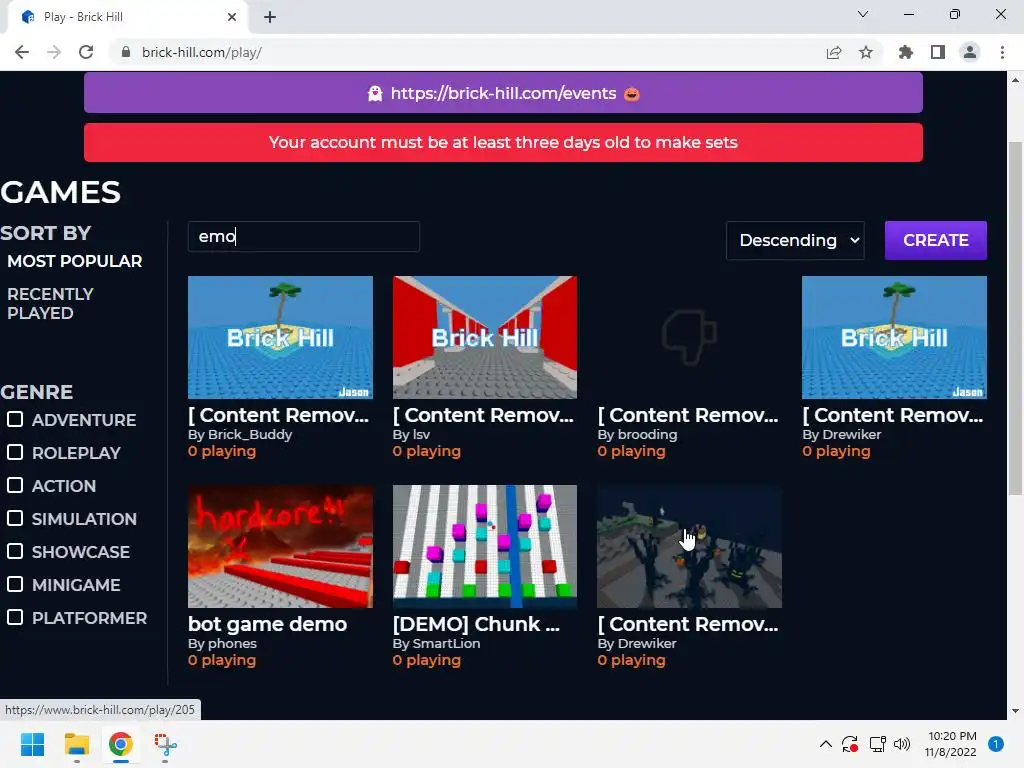Screen dimensions: 1024x768
Task: Sort games by Recently Played
Action: pos(50,304)
